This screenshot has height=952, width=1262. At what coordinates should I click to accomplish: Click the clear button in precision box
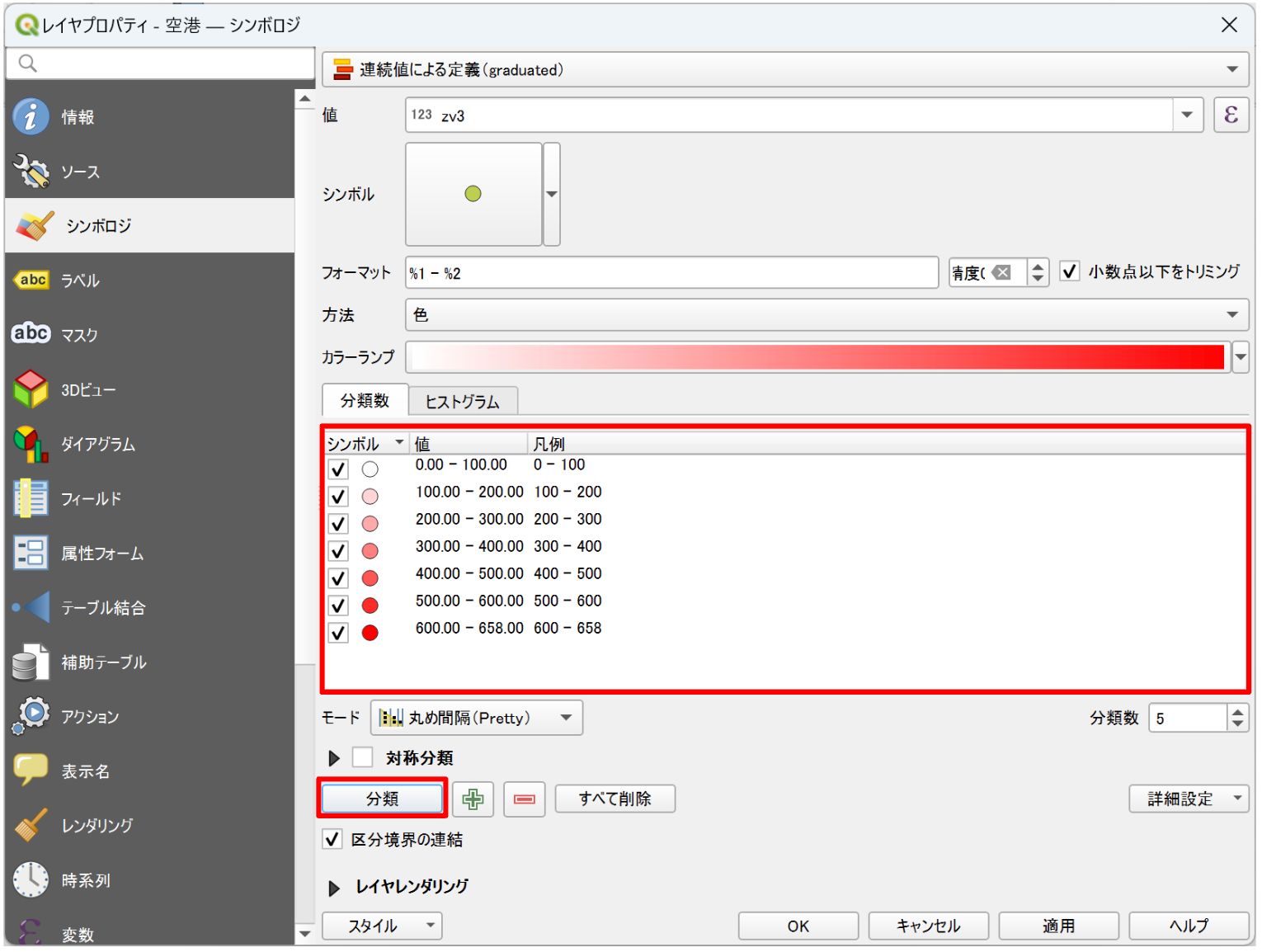tap(1001, 272)
